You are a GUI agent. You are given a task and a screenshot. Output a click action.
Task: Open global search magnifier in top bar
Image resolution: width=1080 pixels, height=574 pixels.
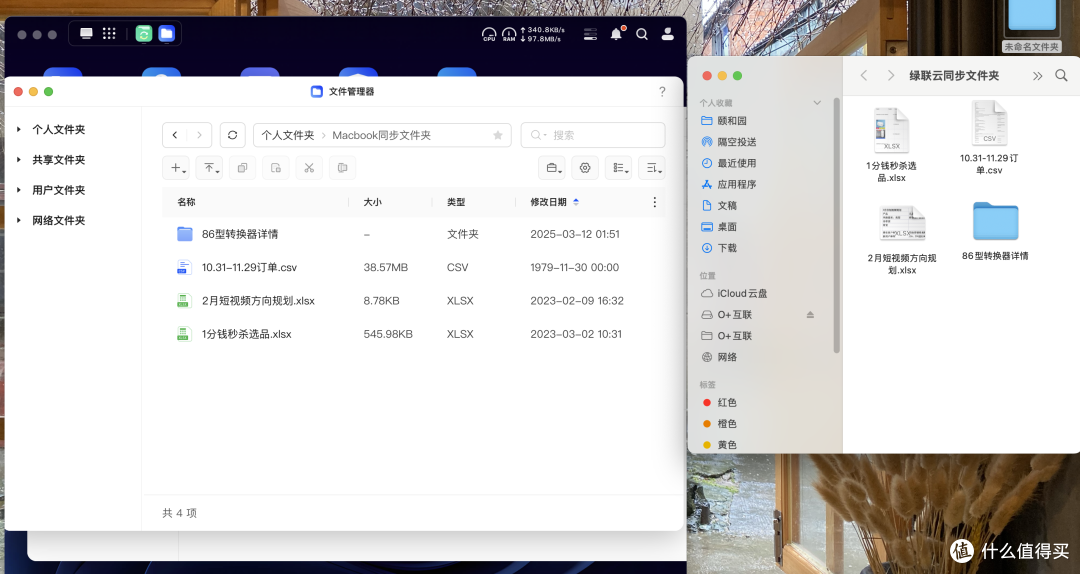tap(642, 34)
